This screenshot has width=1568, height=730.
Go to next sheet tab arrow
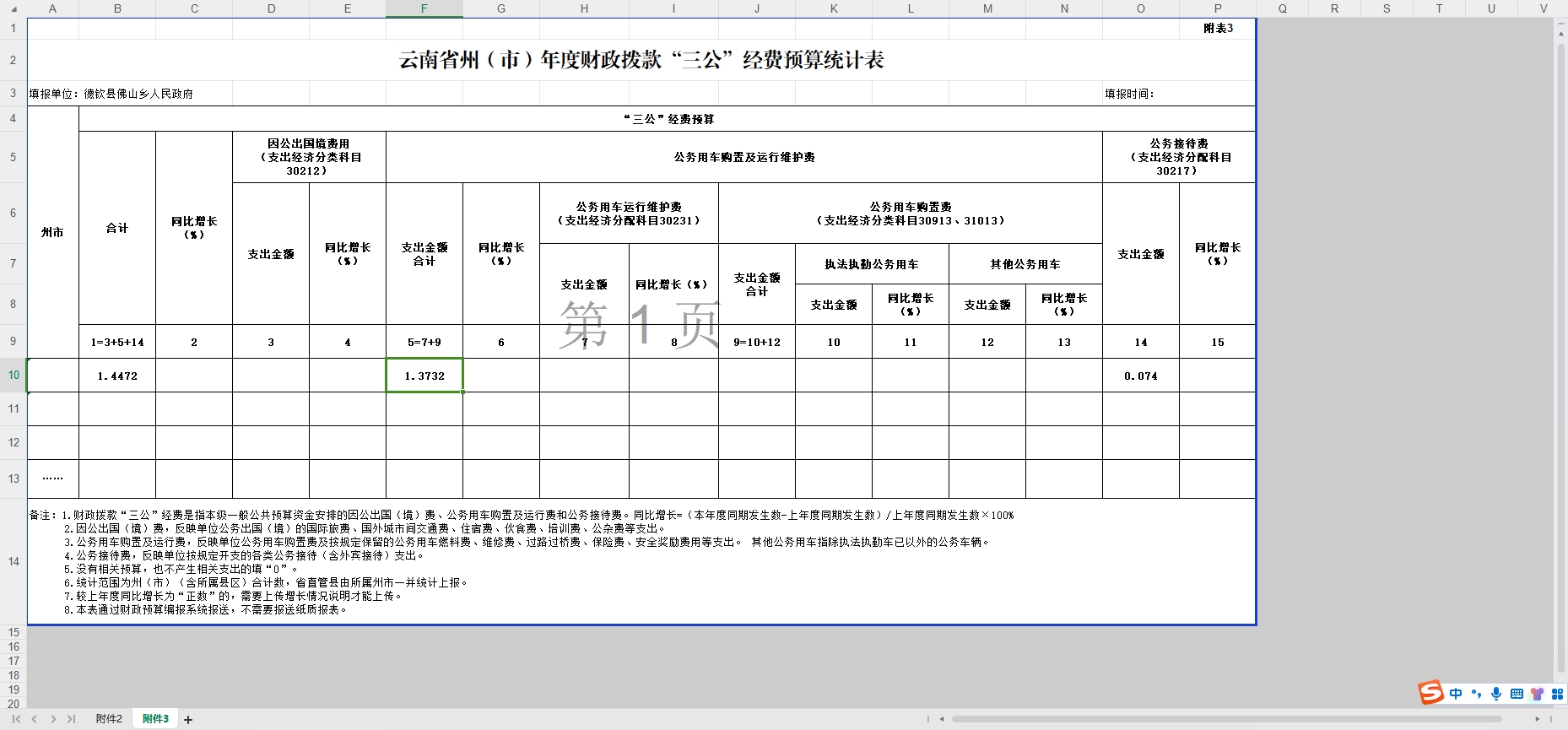(x=53, y=719)
